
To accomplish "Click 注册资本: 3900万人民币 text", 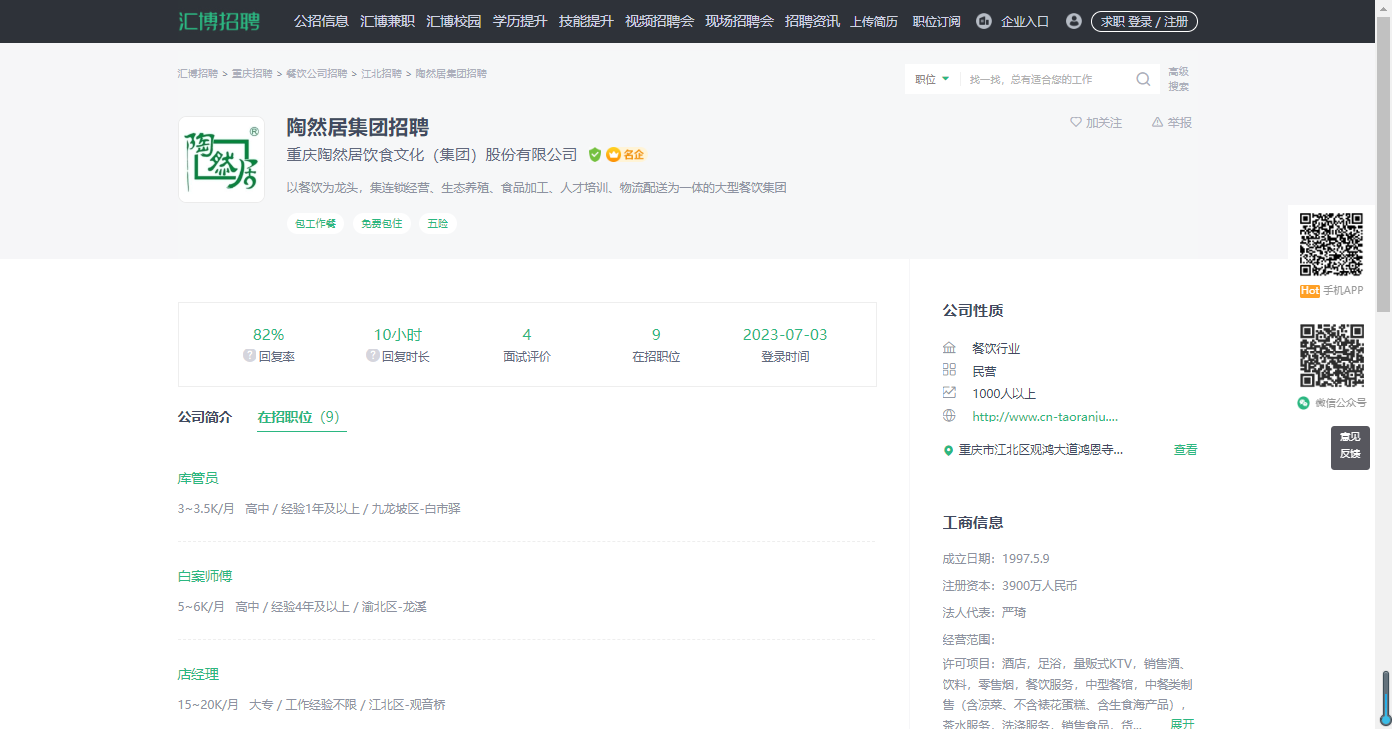I will [1010, 586].
